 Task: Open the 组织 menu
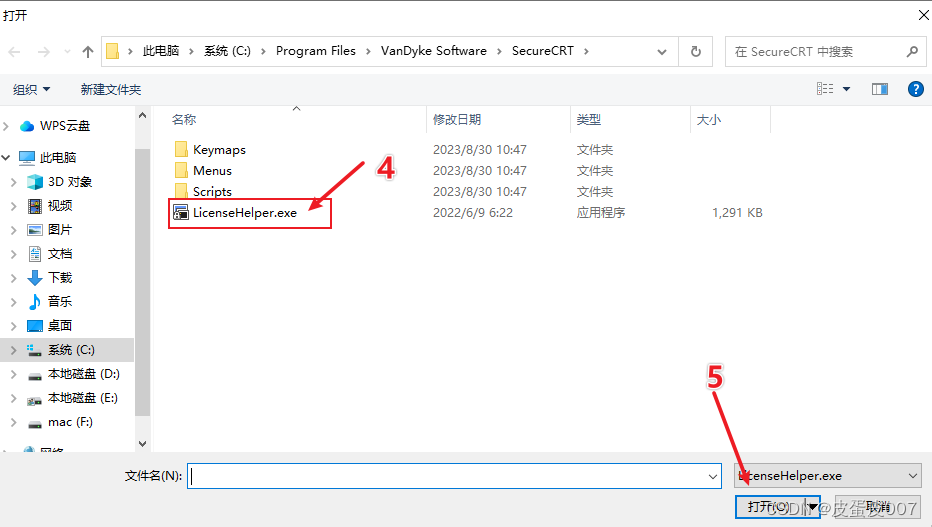click(x=32, y=90)
